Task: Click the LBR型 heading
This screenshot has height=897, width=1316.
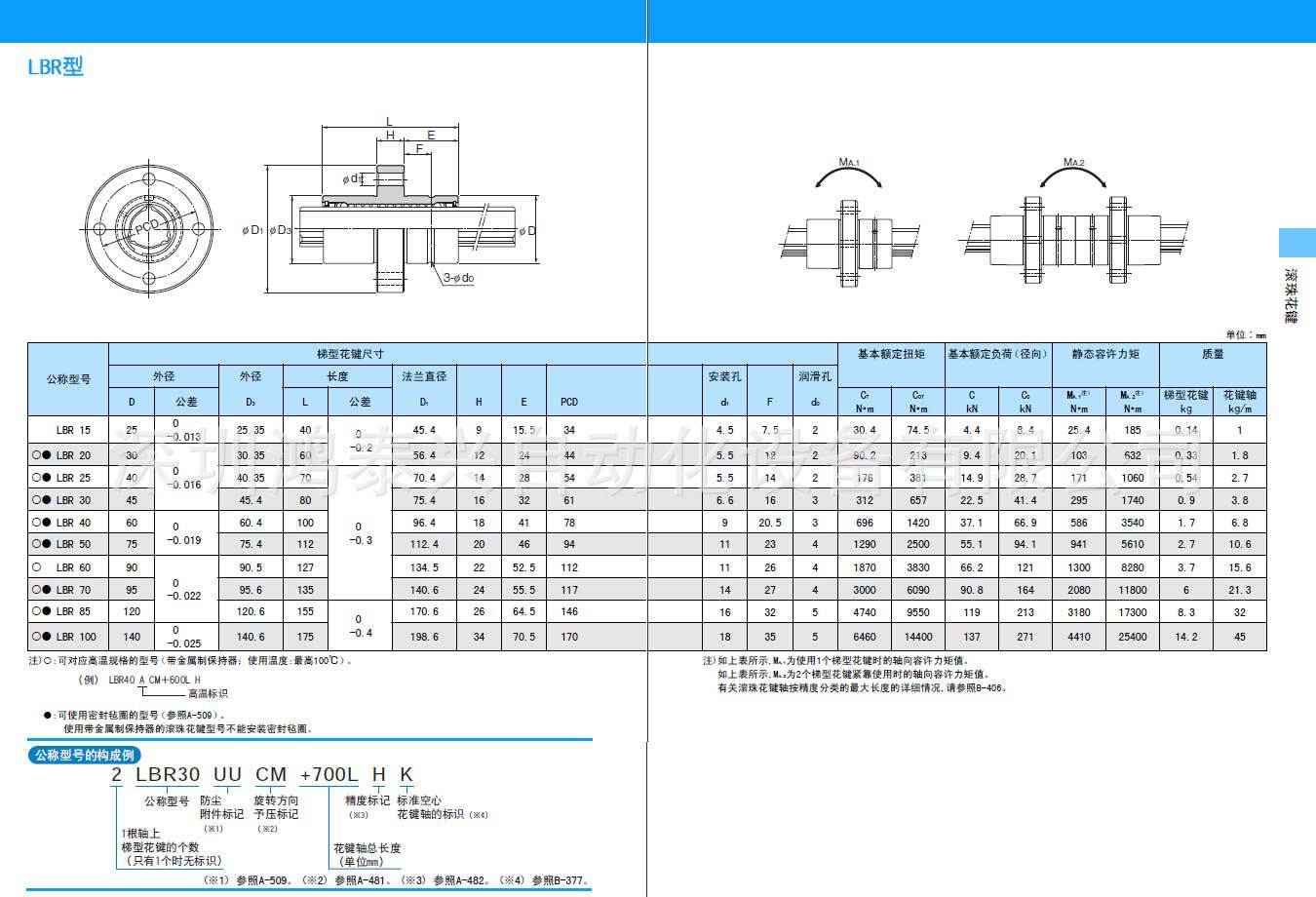Action: (x=56, y=66)
